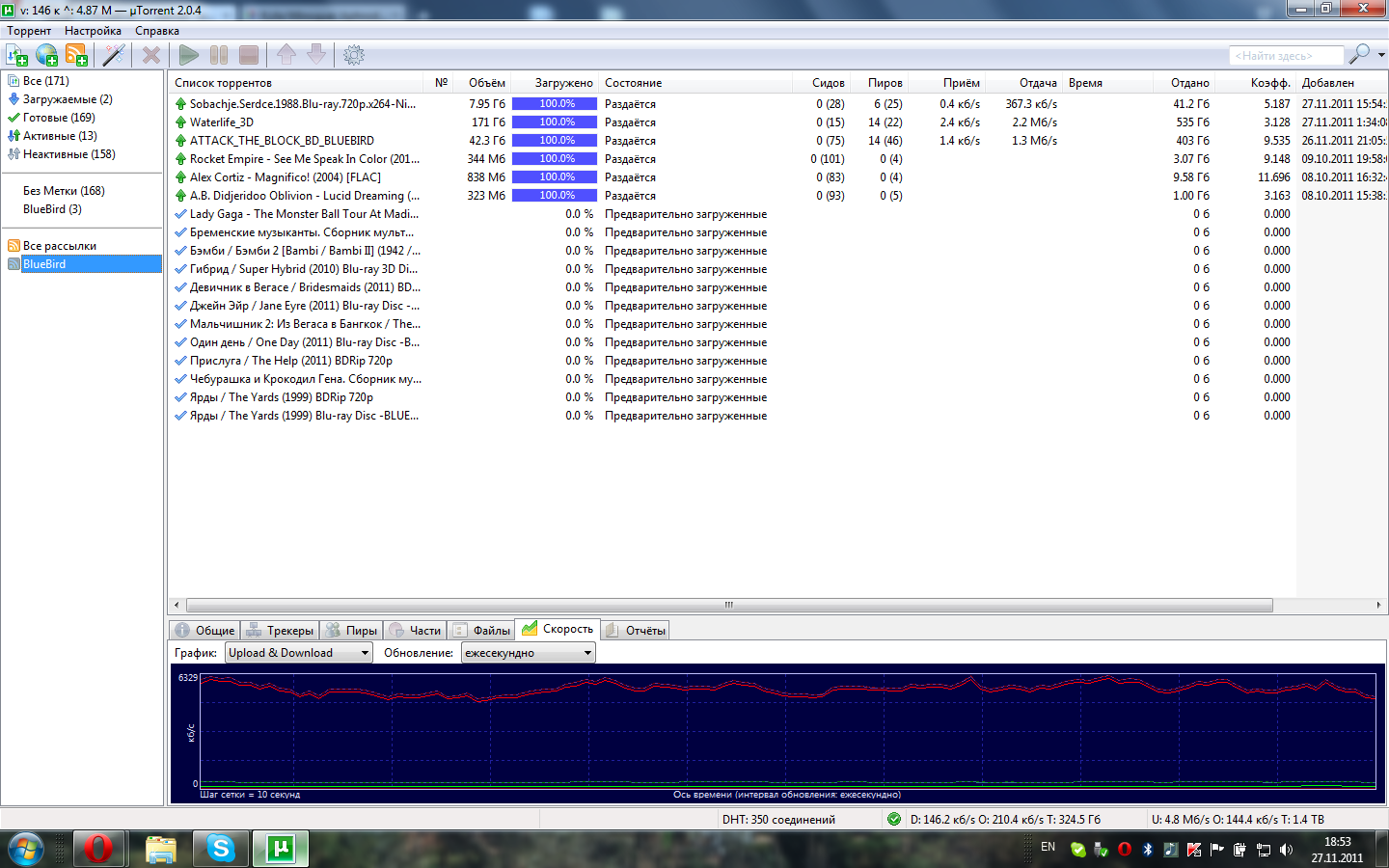
Task: Select Активные (13) in the sidebar
Action: coord(60,136)
